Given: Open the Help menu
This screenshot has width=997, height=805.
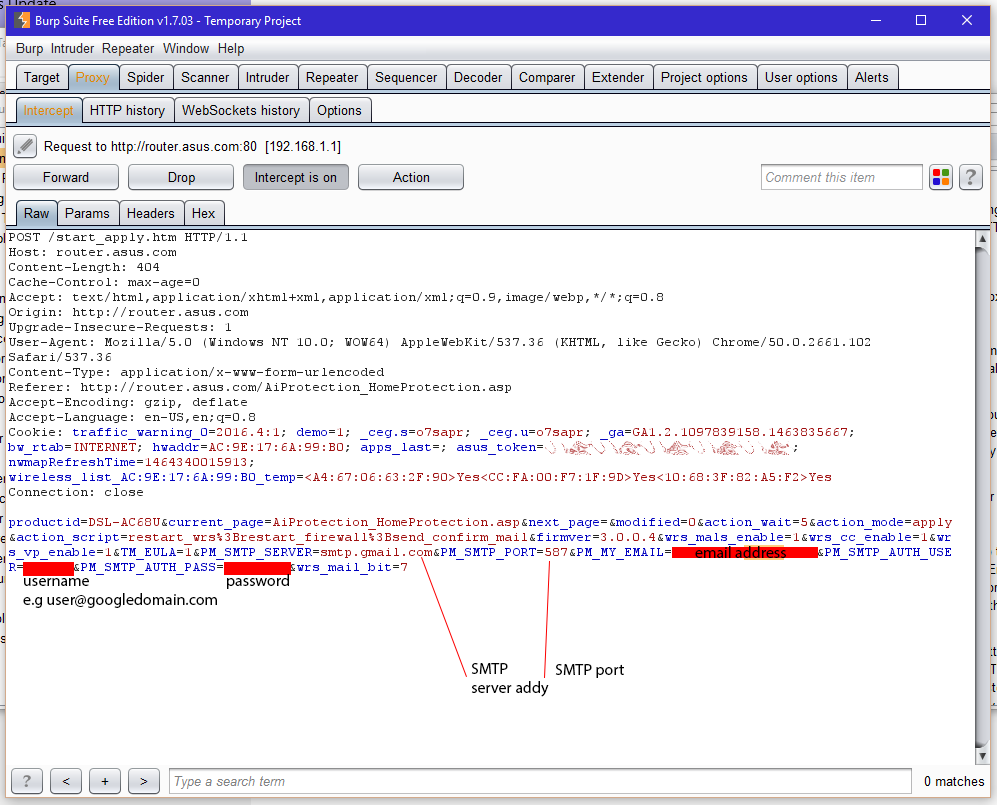Looking at the screenshot, I should pyautogui.click(x=231, y=48).
